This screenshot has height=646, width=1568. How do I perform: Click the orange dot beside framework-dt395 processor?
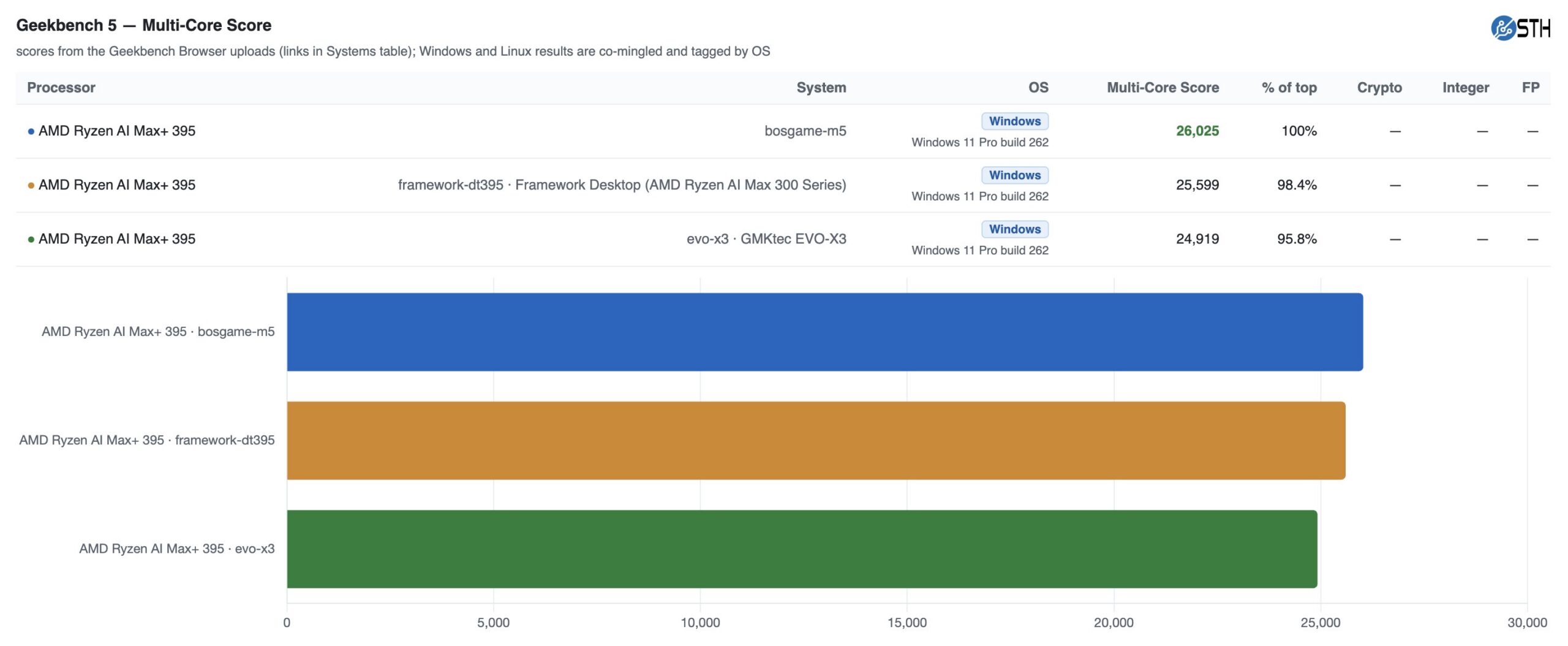(x=31, y=186)
